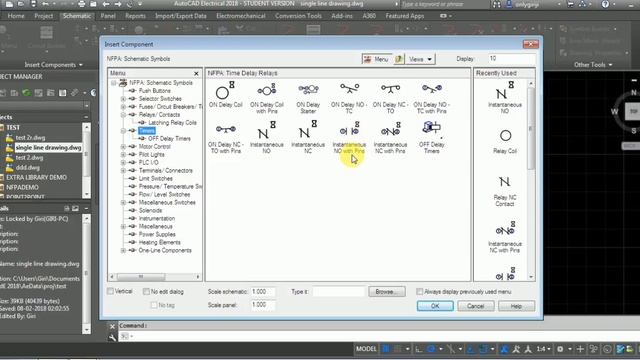The image size is (640, 360).
Task: Open the Featured Apps ribbon tab
Action: (x=404, y=16)
